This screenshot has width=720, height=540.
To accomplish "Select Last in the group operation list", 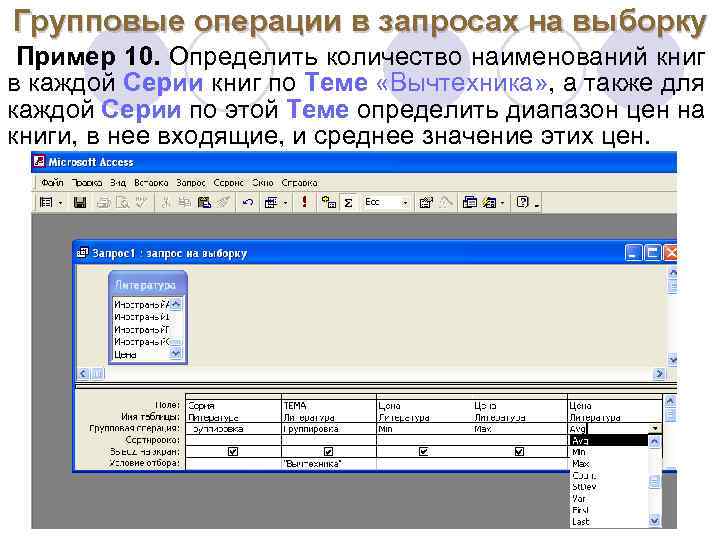I will click(x=608, y=522).
